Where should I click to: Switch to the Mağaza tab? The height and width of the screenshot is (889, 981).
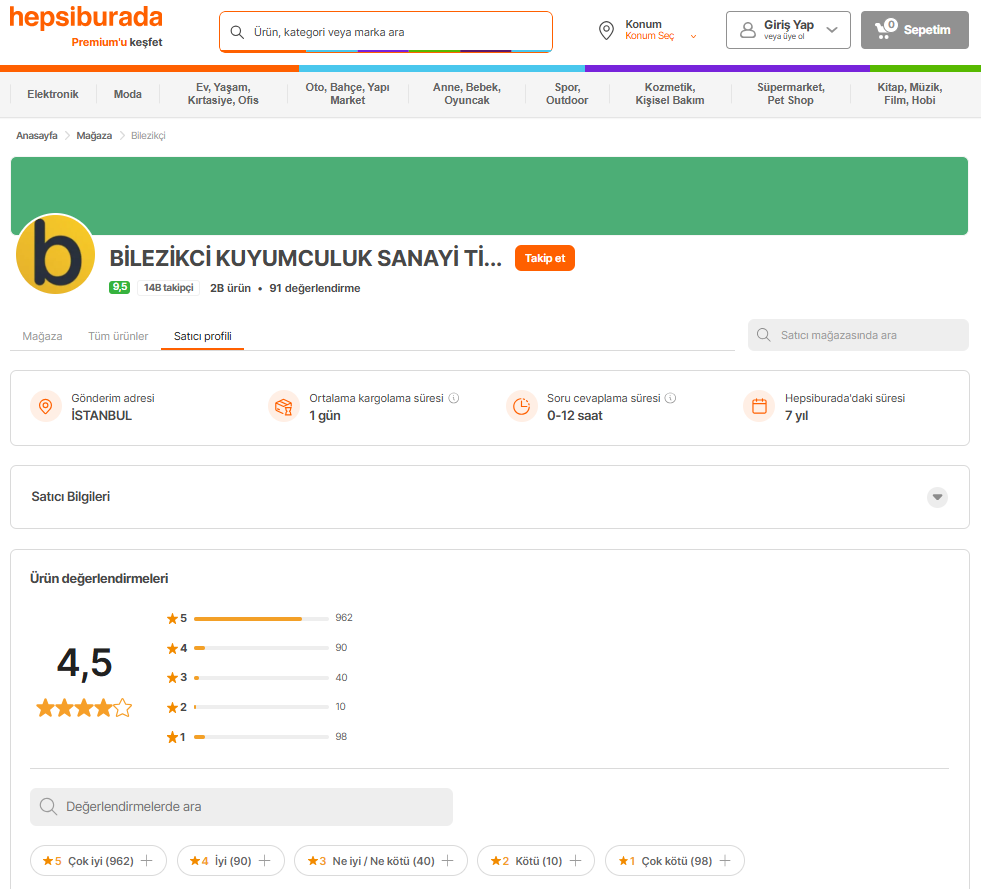(x=42, y=336)
